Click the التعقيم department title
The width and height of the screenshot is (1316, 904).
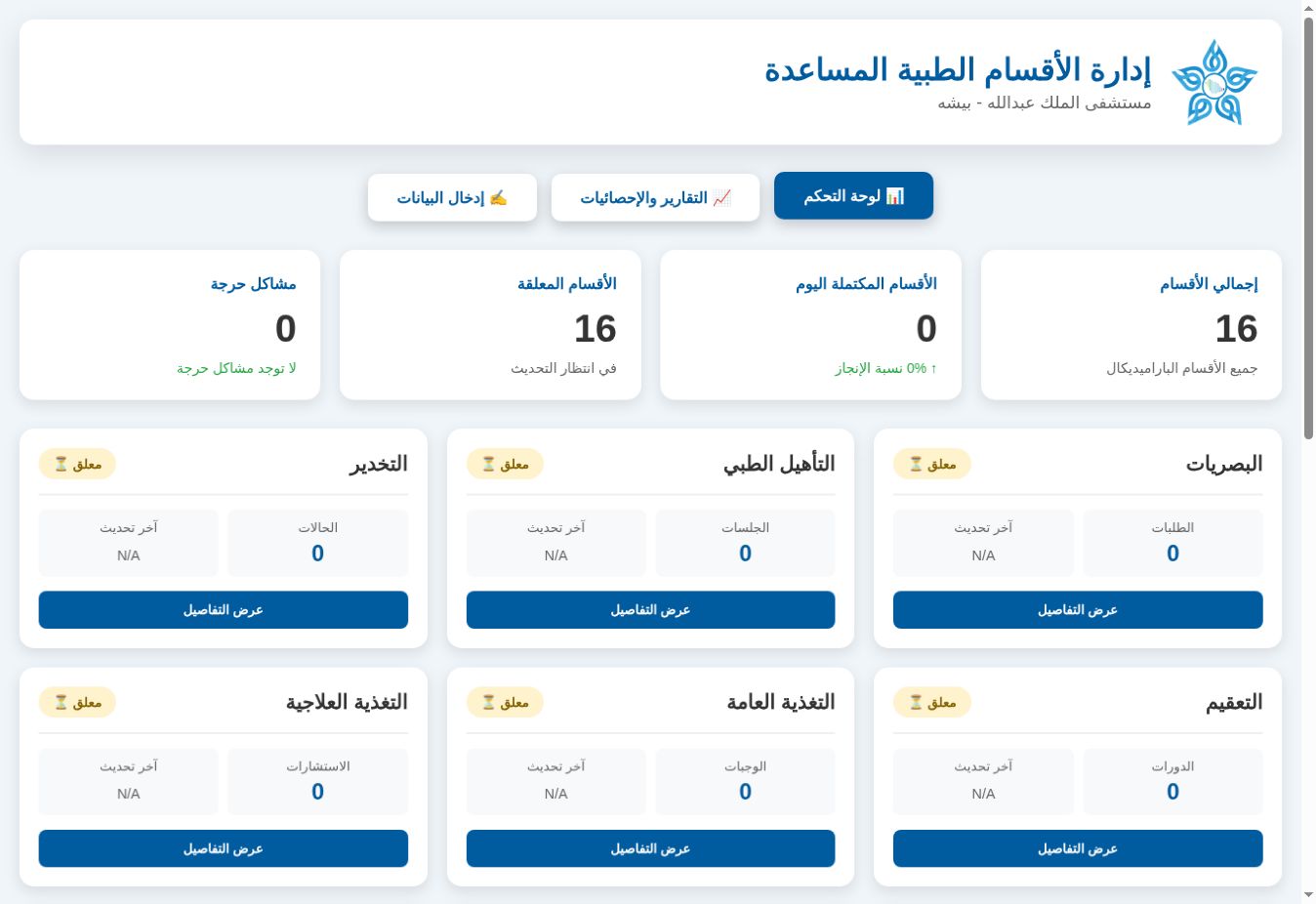point(1234,702)
